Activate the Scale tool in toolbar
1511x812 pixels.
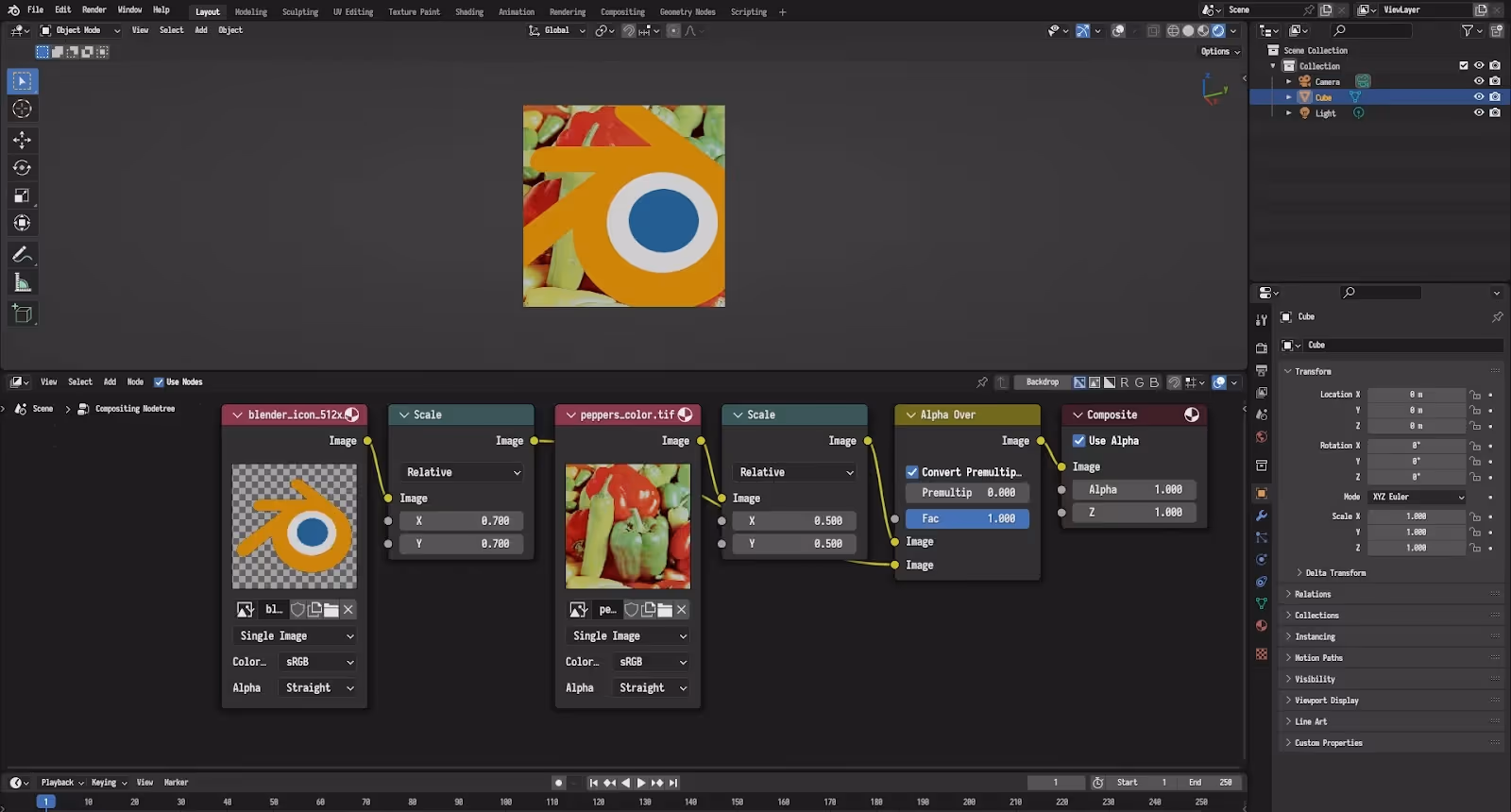coord(23,195)
